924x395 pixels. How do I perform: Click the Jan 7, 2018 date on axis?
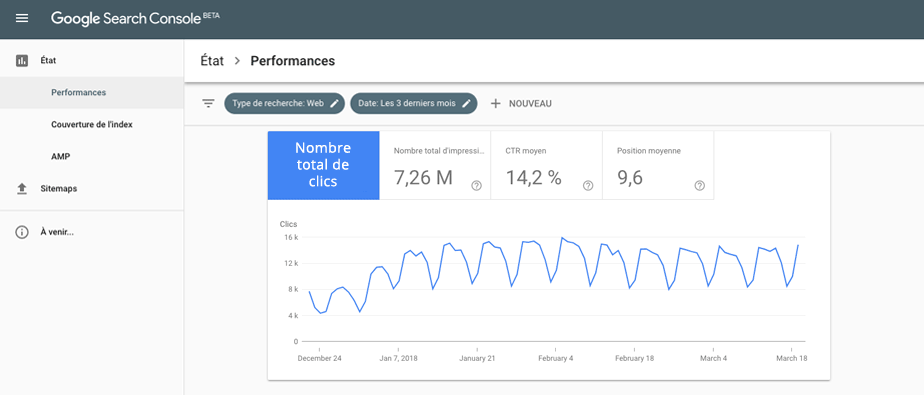point(398,358)
